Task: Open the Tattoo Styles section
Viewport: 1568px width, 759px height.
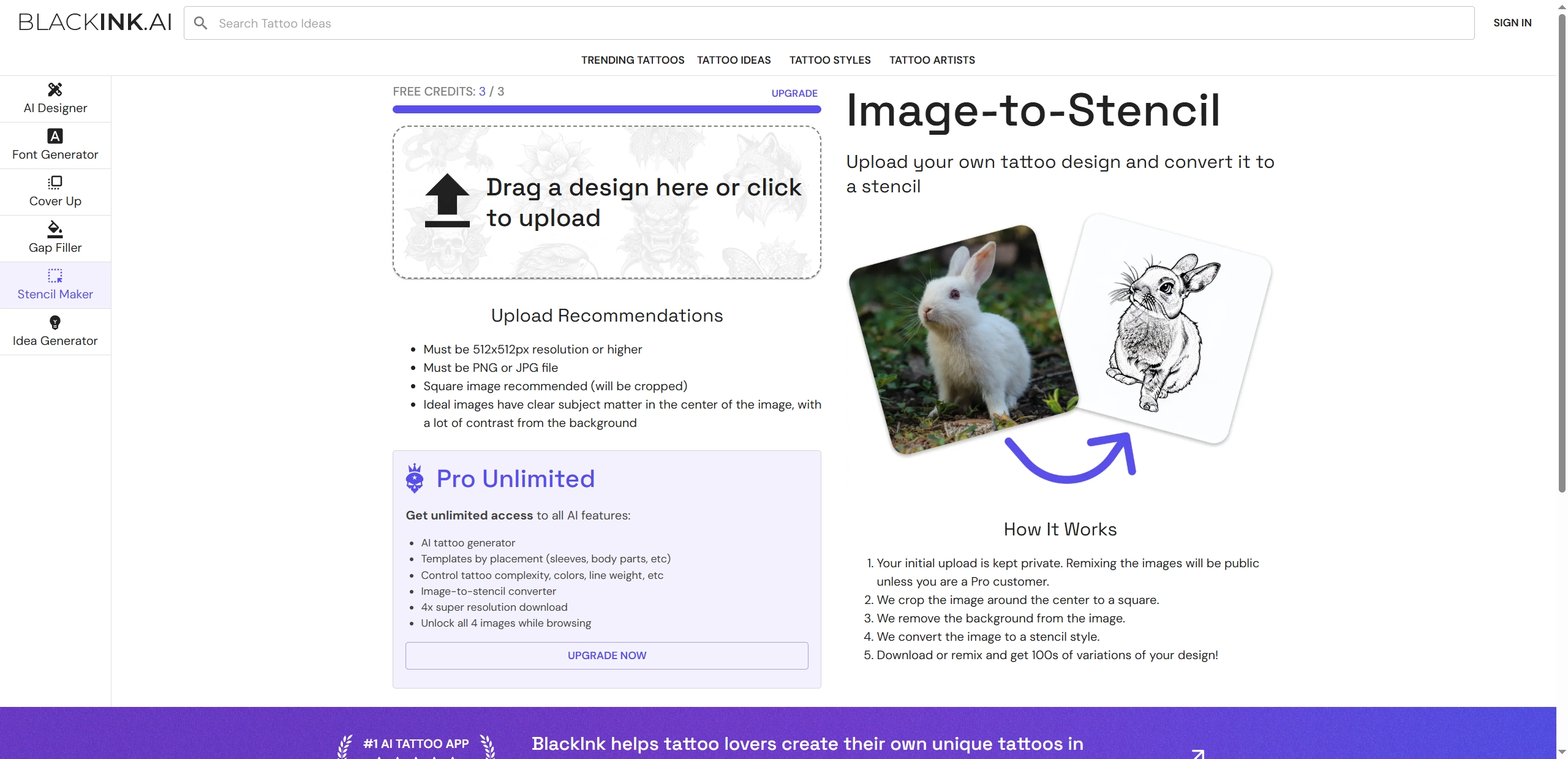Action: [x=829, y=60]
